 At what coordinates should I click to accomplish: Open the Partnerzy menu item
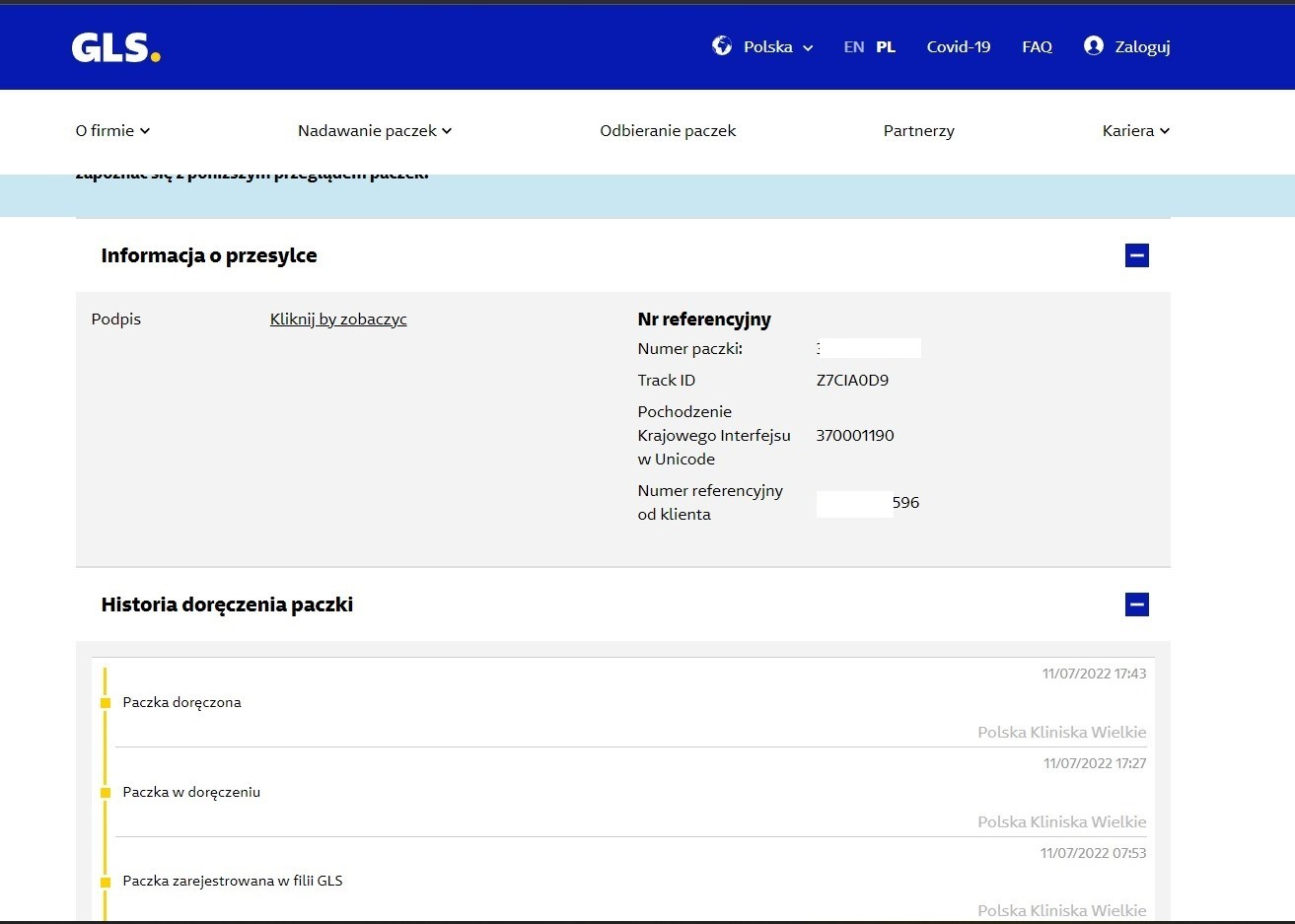(x=918, y=130)
